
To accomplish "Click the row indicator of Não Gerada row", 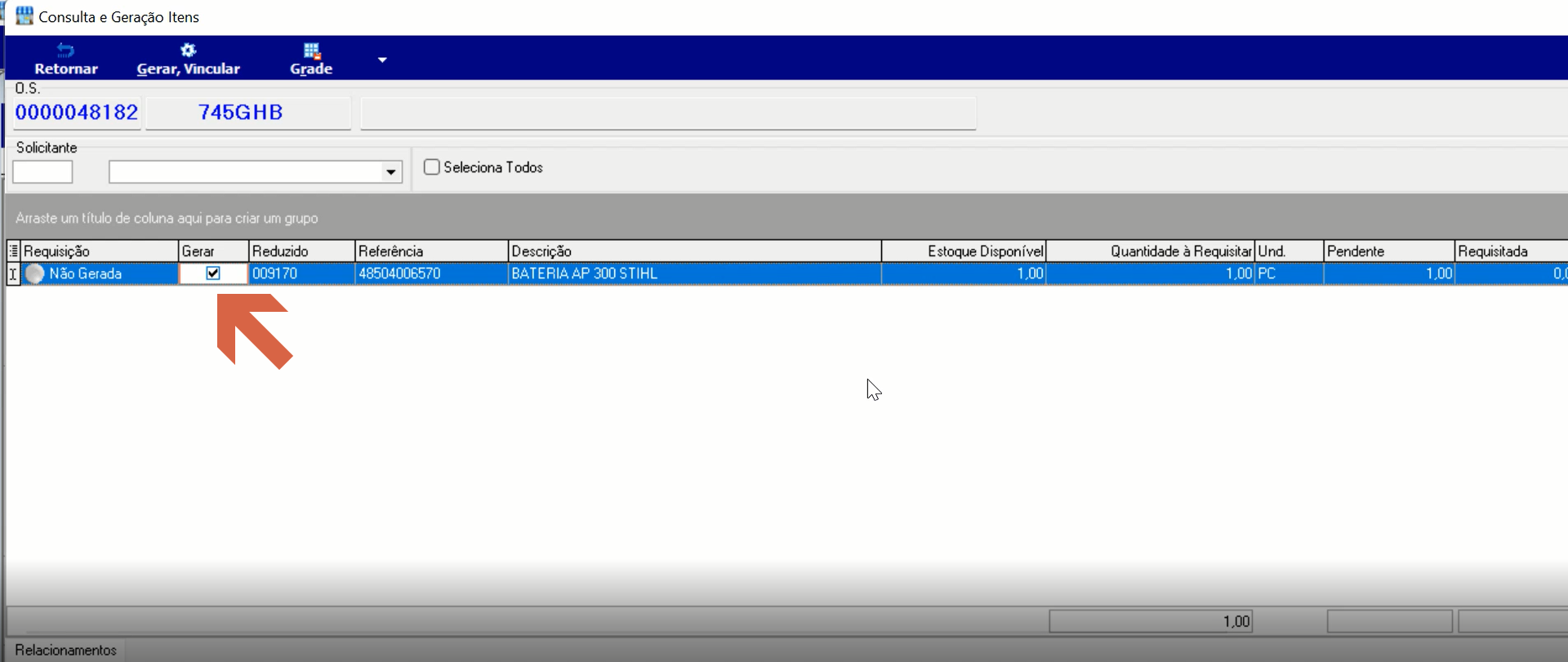I will coord(13,273).
